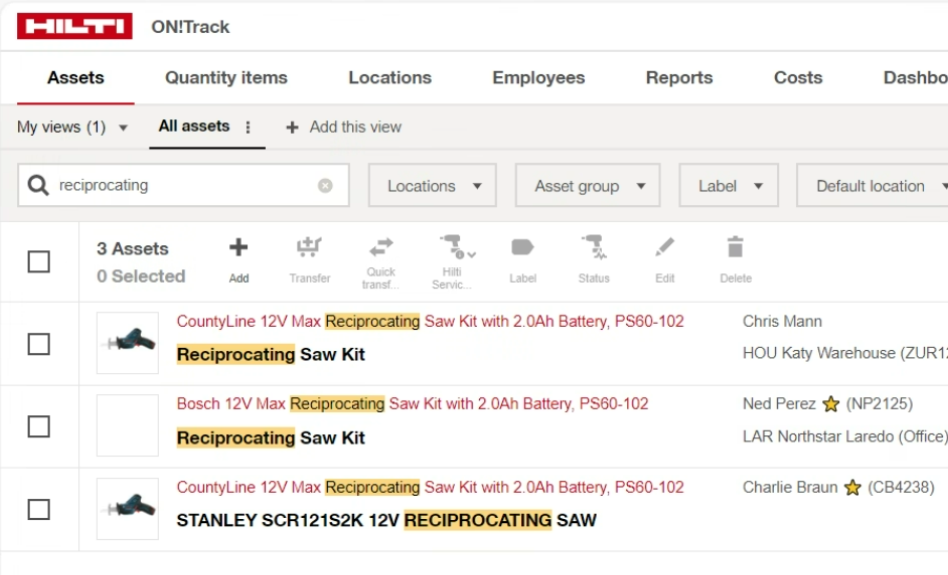948x575 pixels.
Task: Click the Edit pencil icon
Action: [665, 248]
